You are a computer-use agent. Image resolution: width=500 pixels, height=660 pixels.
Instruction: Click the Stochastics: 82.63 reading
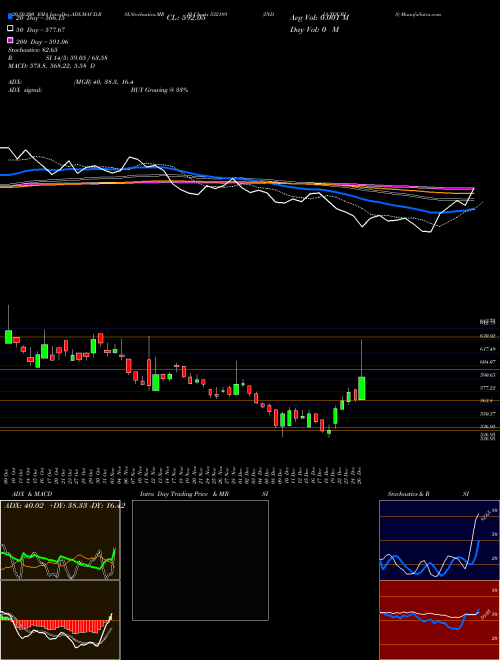click(x=32, y=50)
